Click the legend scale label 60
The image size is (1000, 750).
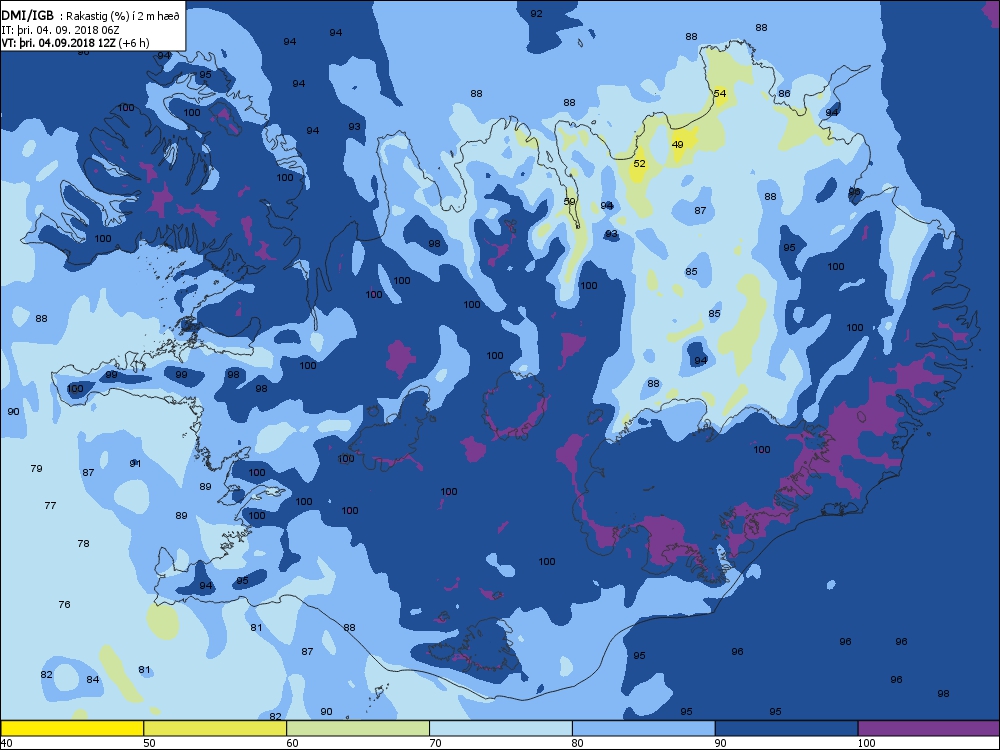tap(292, 742)
